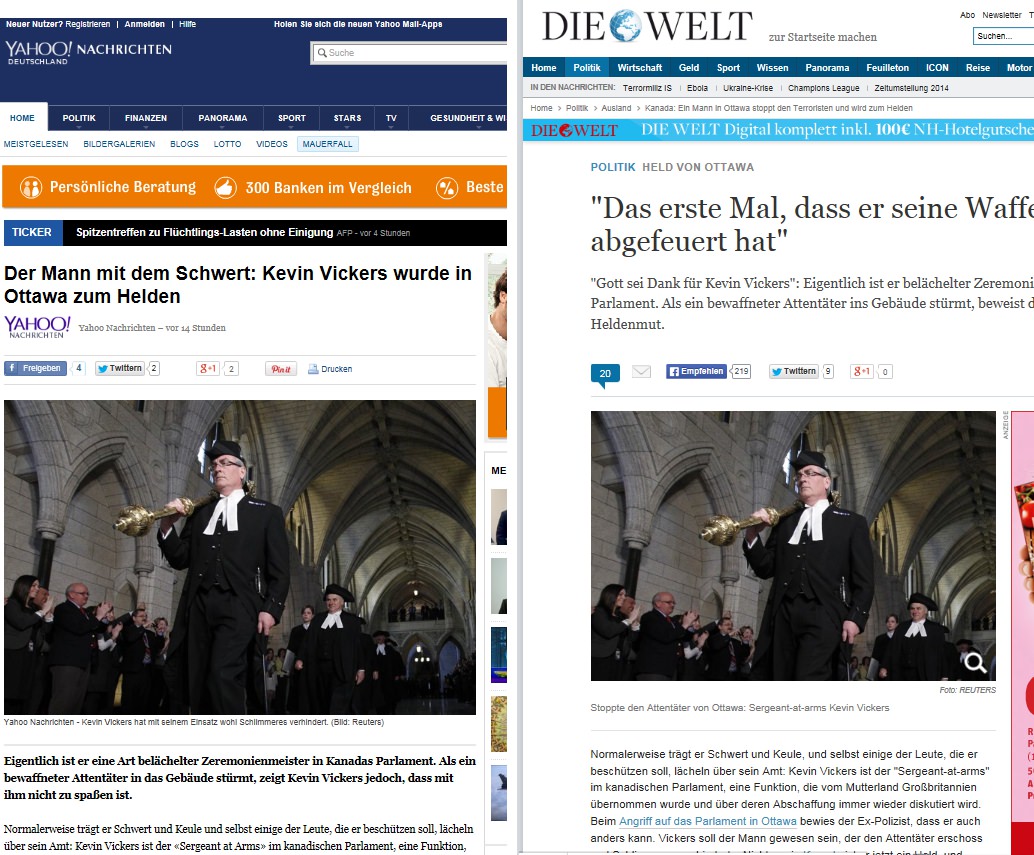
Task: Click the Yahoo Nachrichten logo
Action: click(88, 51)
